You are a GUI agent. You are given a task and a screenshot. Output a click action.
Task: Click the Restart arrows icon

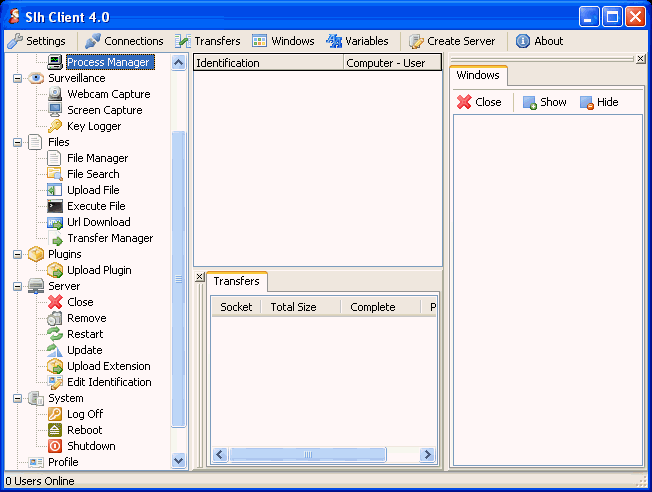tap(55, 334)
